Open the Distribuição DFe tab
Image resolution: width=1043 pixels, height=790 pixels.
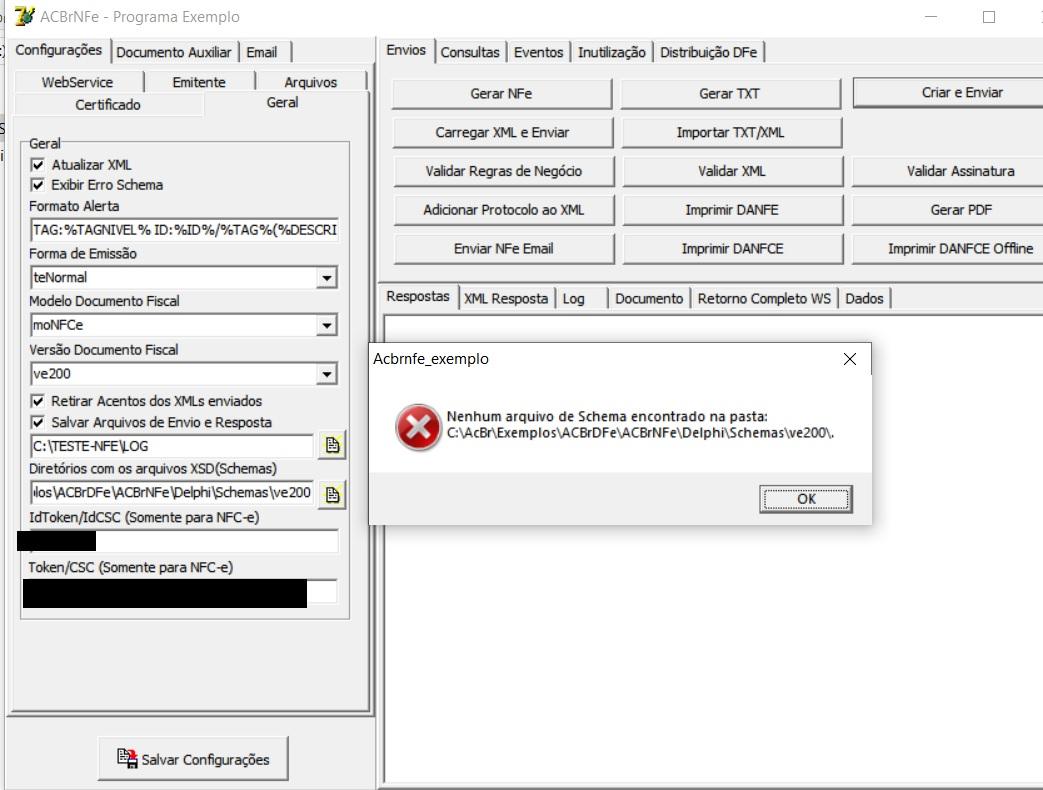click(x=708, y=53)
